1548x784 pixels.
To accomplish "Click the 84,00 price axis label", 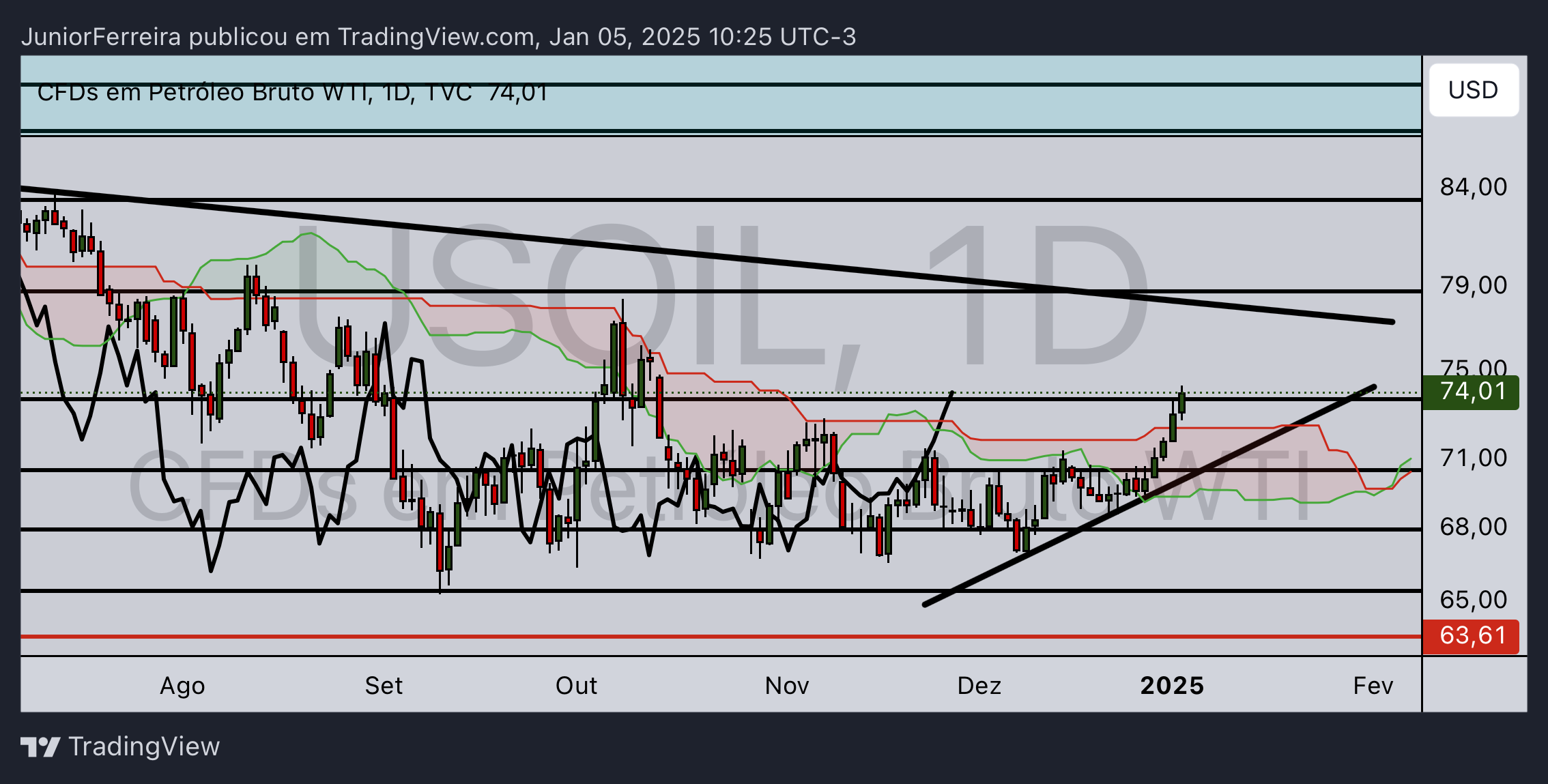I will [x=1474, y=187].
